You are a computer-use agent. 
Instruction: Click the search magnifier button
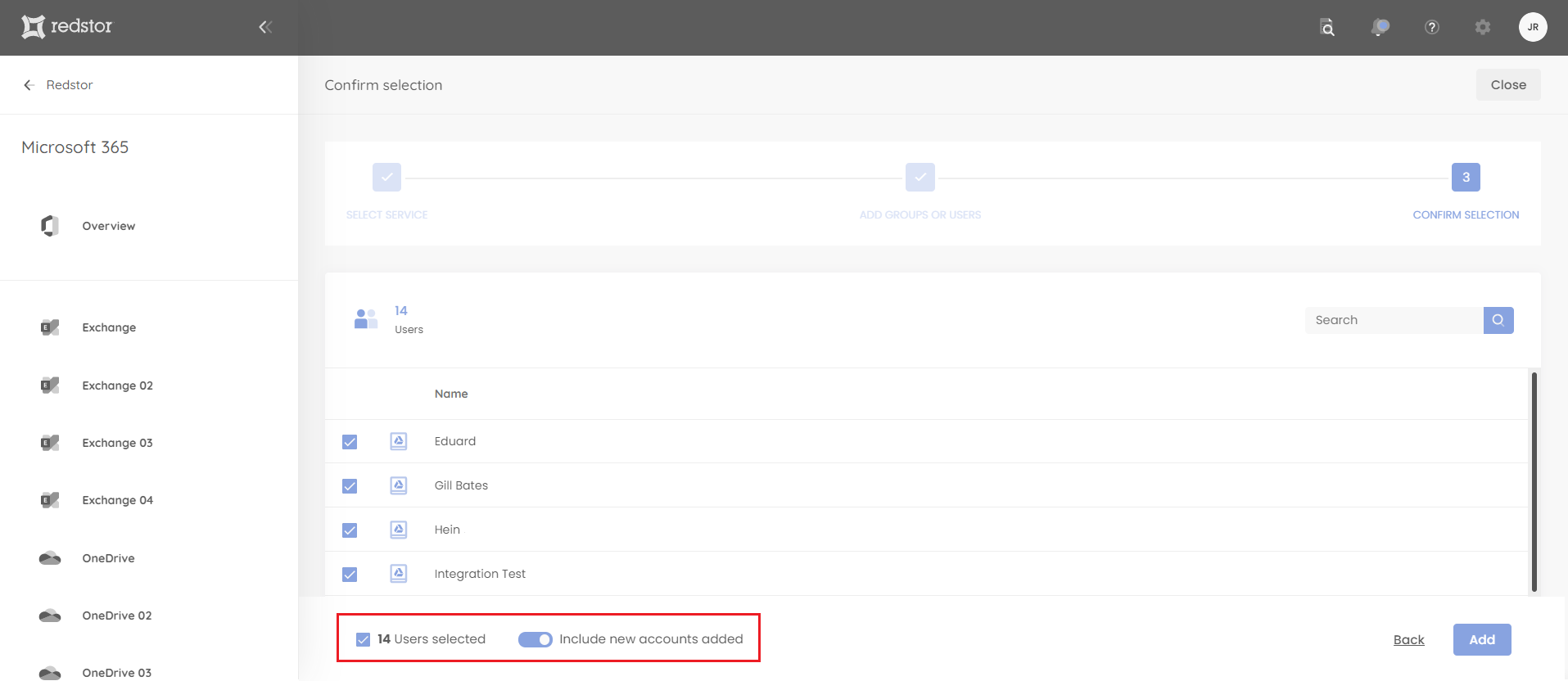click(1498, 320)
